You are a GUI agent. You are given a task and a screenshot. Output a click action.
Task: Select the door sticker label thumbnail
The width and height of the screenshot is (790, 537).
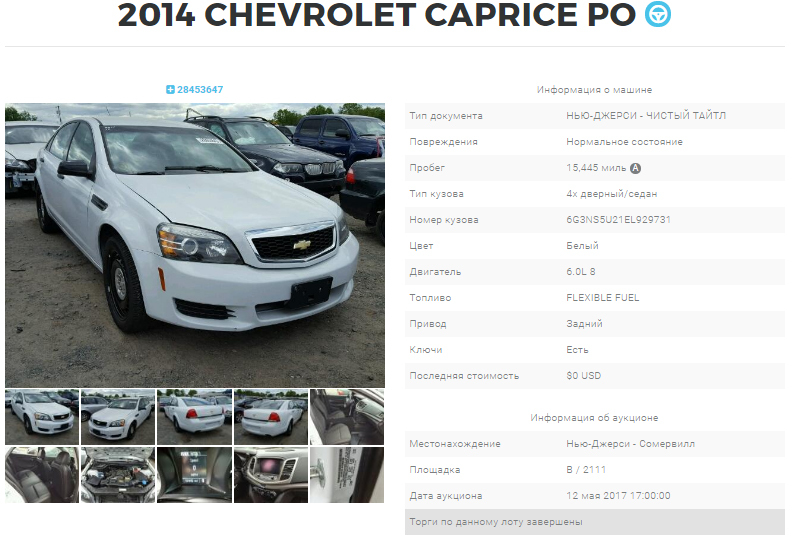(x=347, y=475)
